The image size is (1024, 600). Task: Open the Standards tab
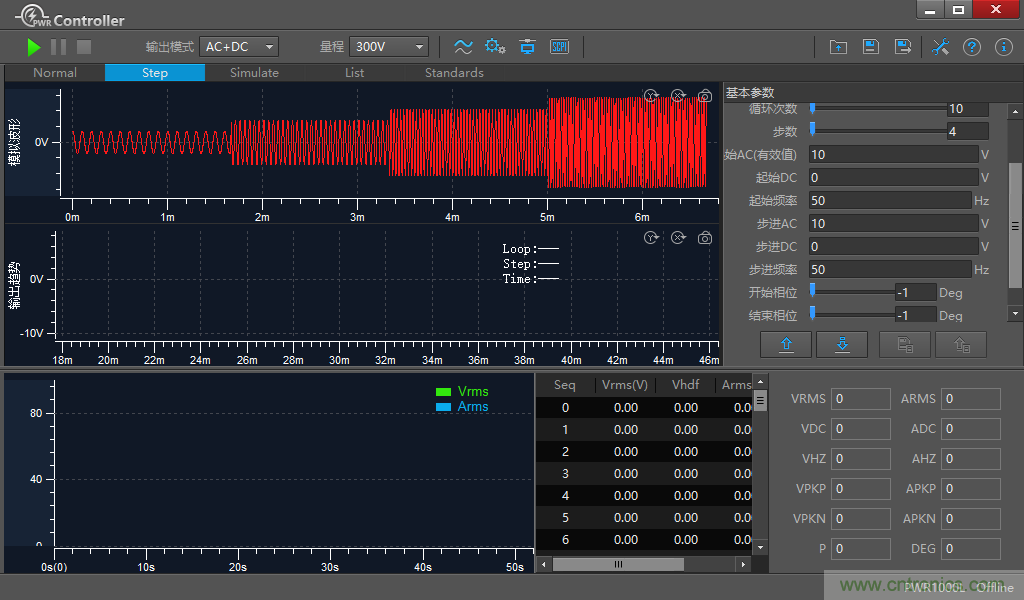tap(454, 73)
